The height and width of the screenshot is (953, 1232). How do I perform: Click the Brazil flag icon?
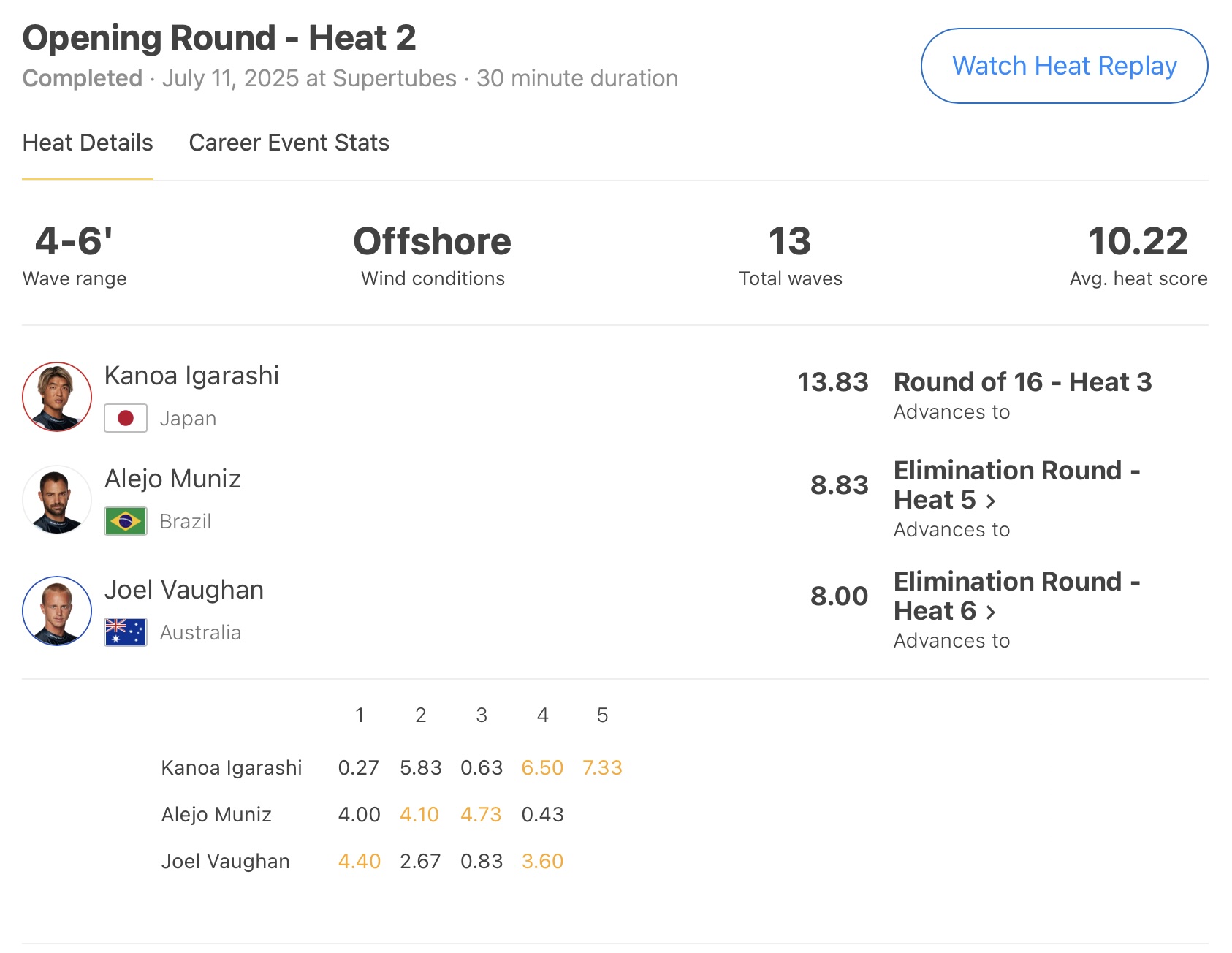[126, 521]
